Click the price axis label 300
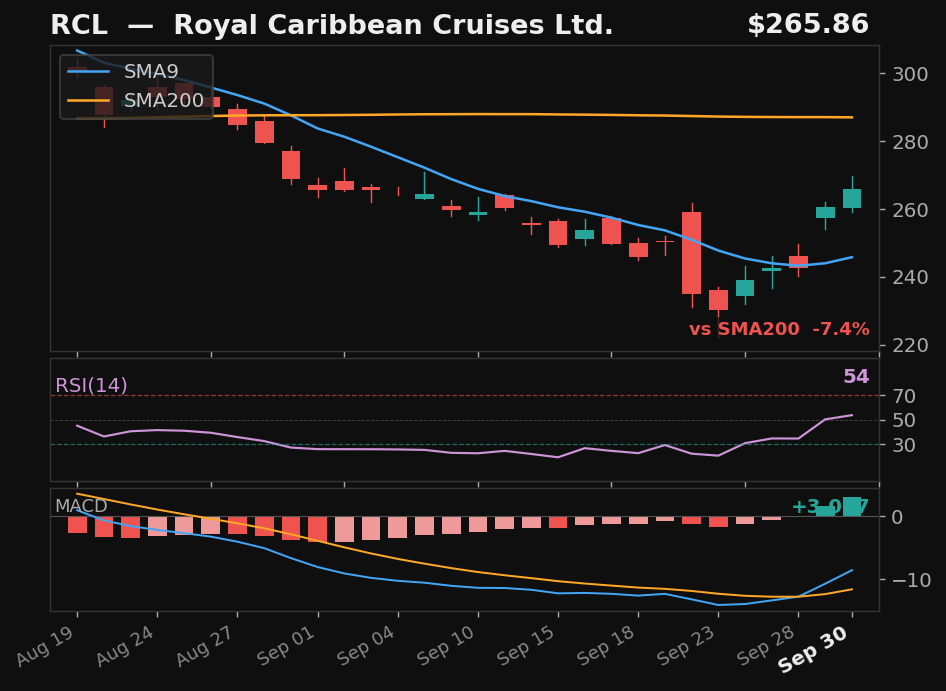 click(910, 74)
